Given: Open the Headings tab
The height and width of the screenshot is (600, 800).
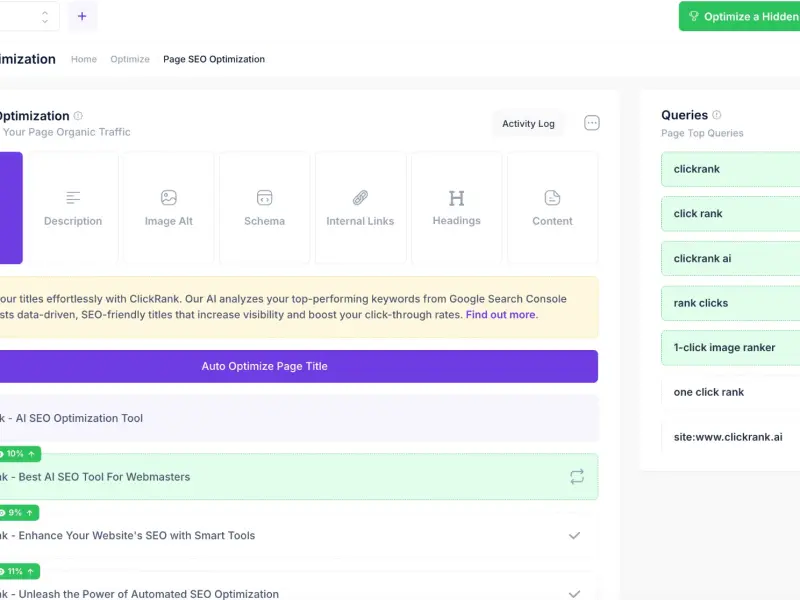Looking at the screenshot, I should coord(456,208).
